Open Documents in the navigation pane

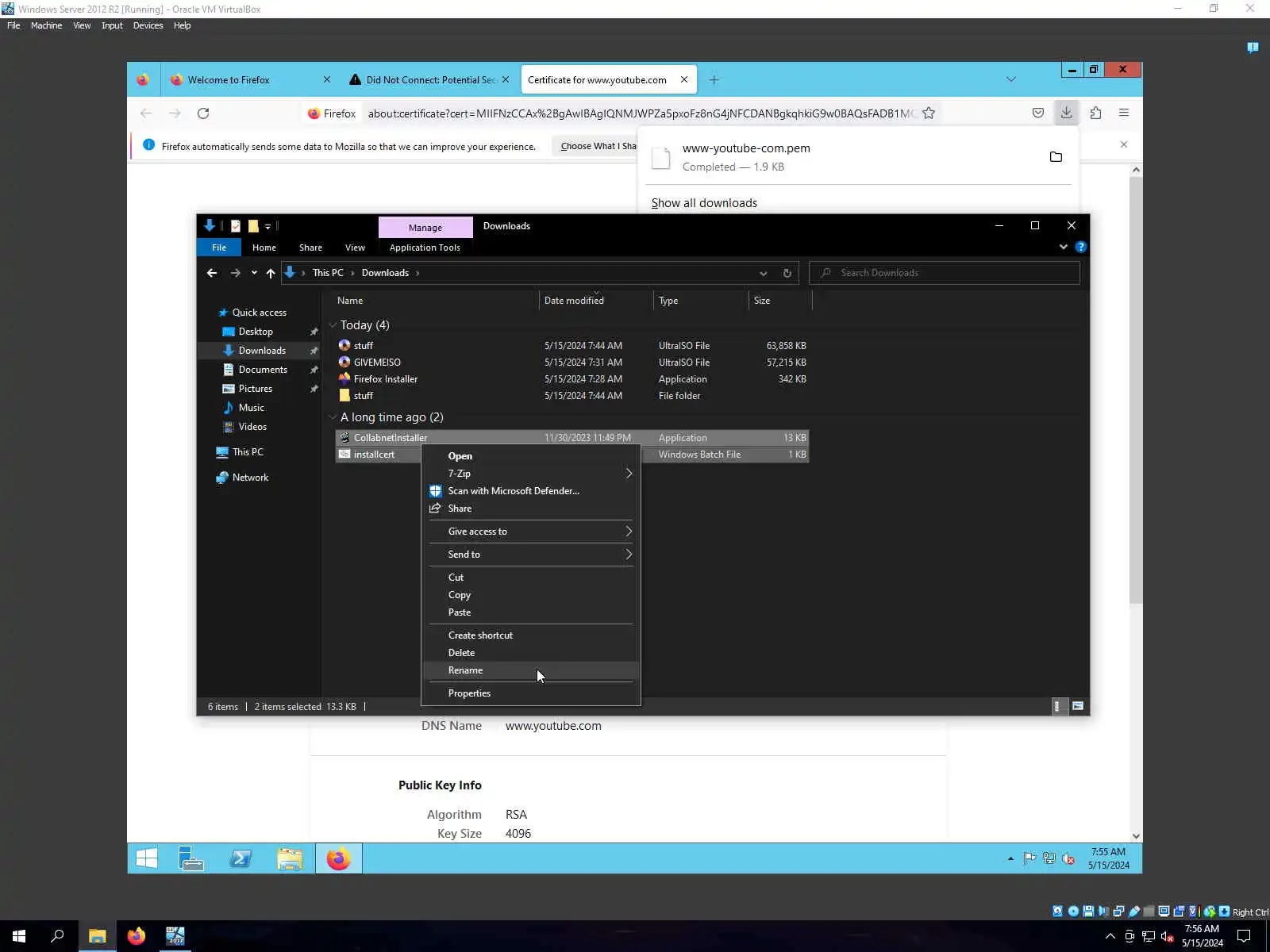(x=263, y=370)
